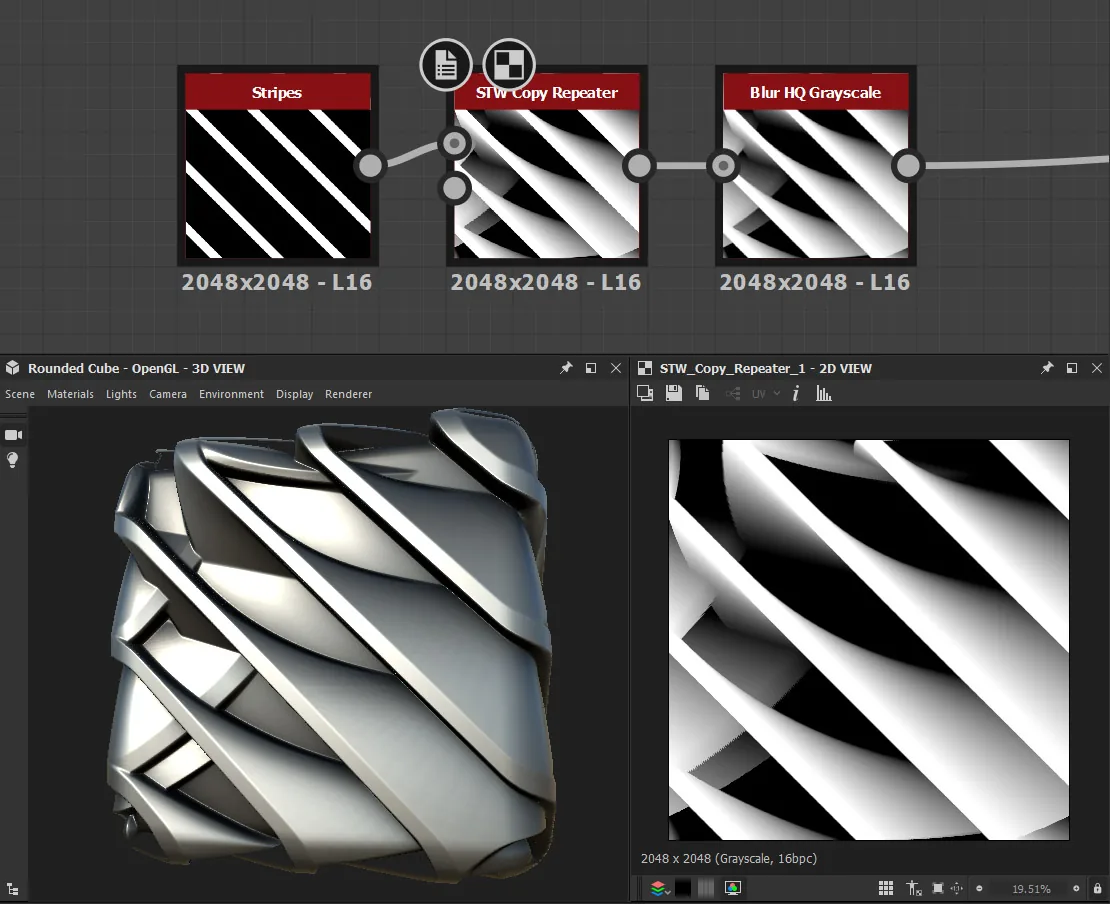This screenshot has height=904, width=1110.
Task: Click the light bulb icon in 3D view
Action: pos(13,460)
